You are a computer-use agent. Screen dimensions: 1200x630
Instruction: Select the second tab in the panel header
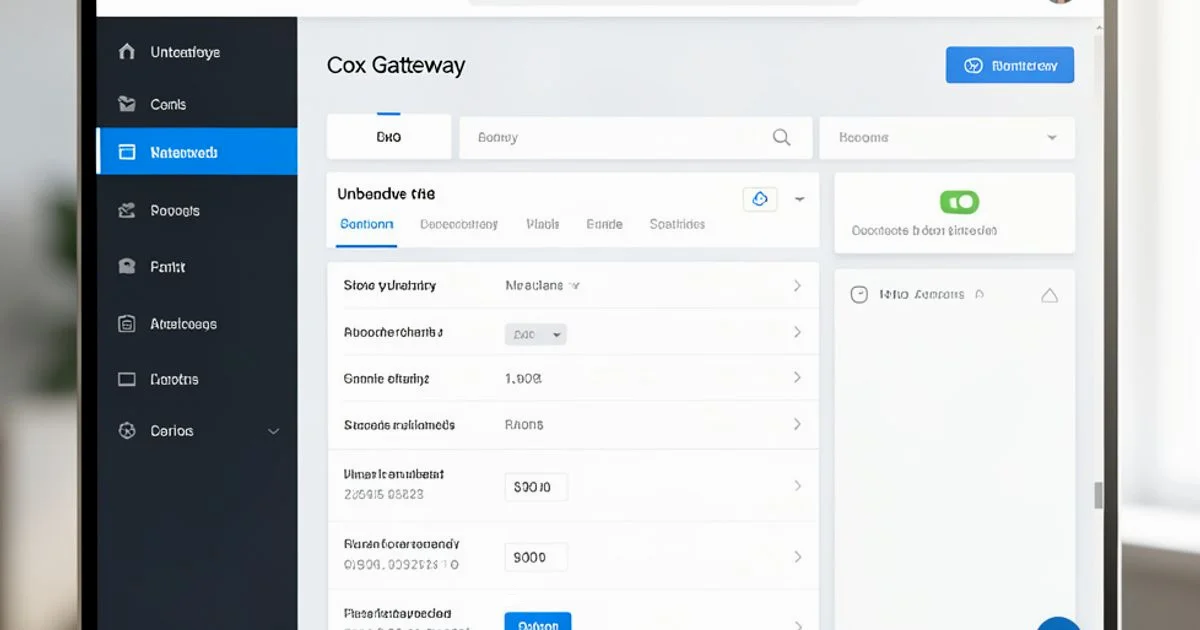point(458,224)
